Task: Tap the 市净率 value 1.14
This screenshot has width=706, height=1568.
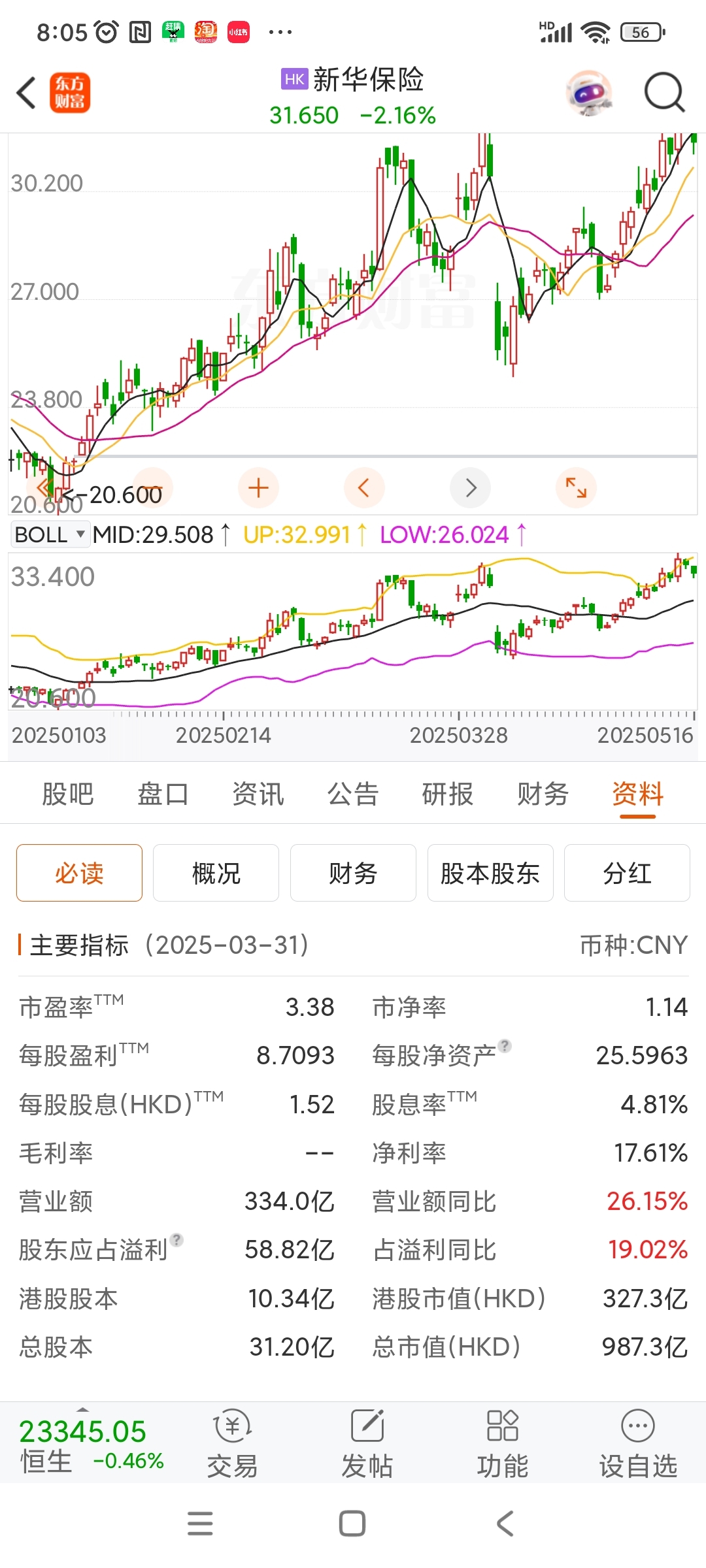Action: tap(667, 1007)
